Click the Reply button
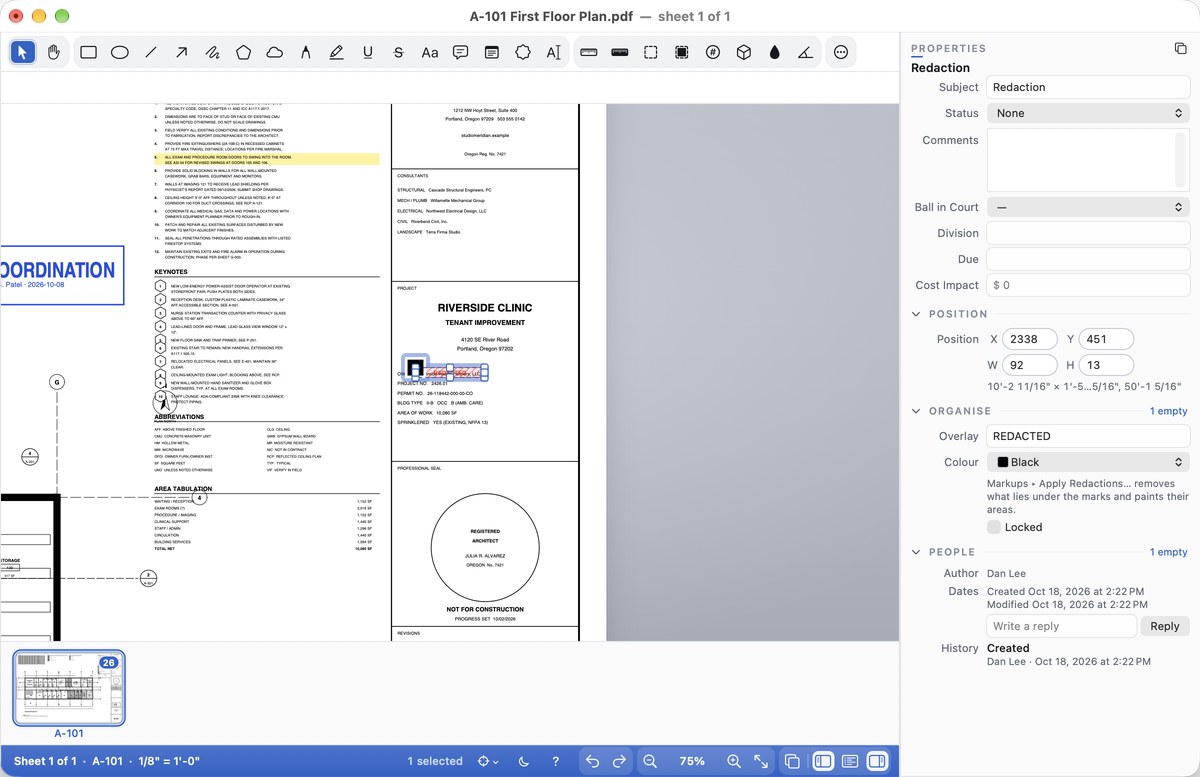This screenshot has width=1200, height=777. pyautogui.click(x=1165, y=626)
